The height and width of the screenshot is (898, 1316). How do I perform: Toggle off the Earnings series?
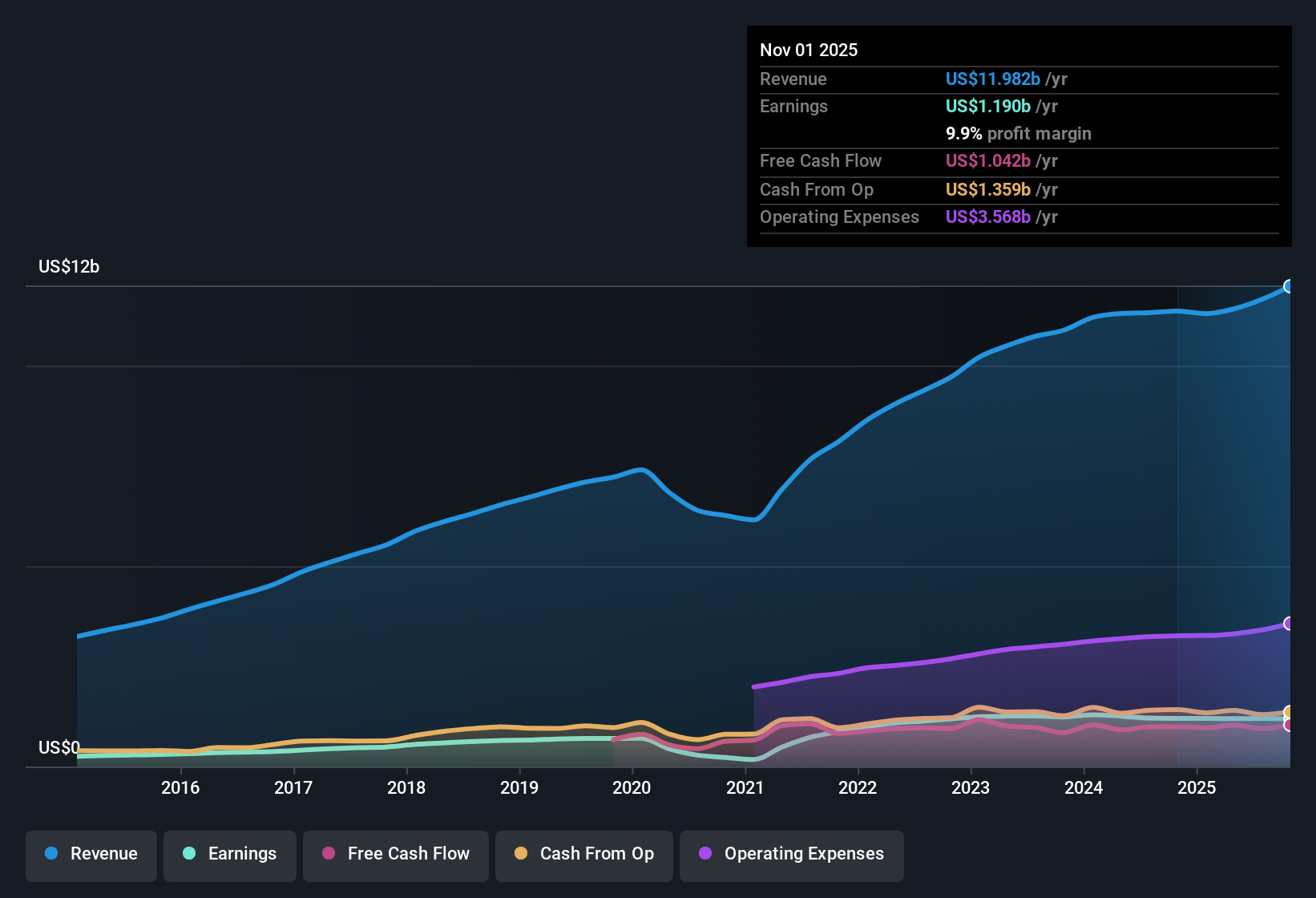pos(229,854)
